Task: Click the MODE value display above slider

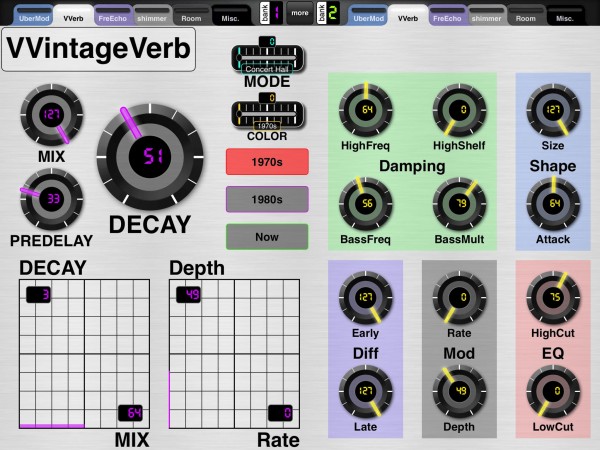Action: [x=267, y=41]
